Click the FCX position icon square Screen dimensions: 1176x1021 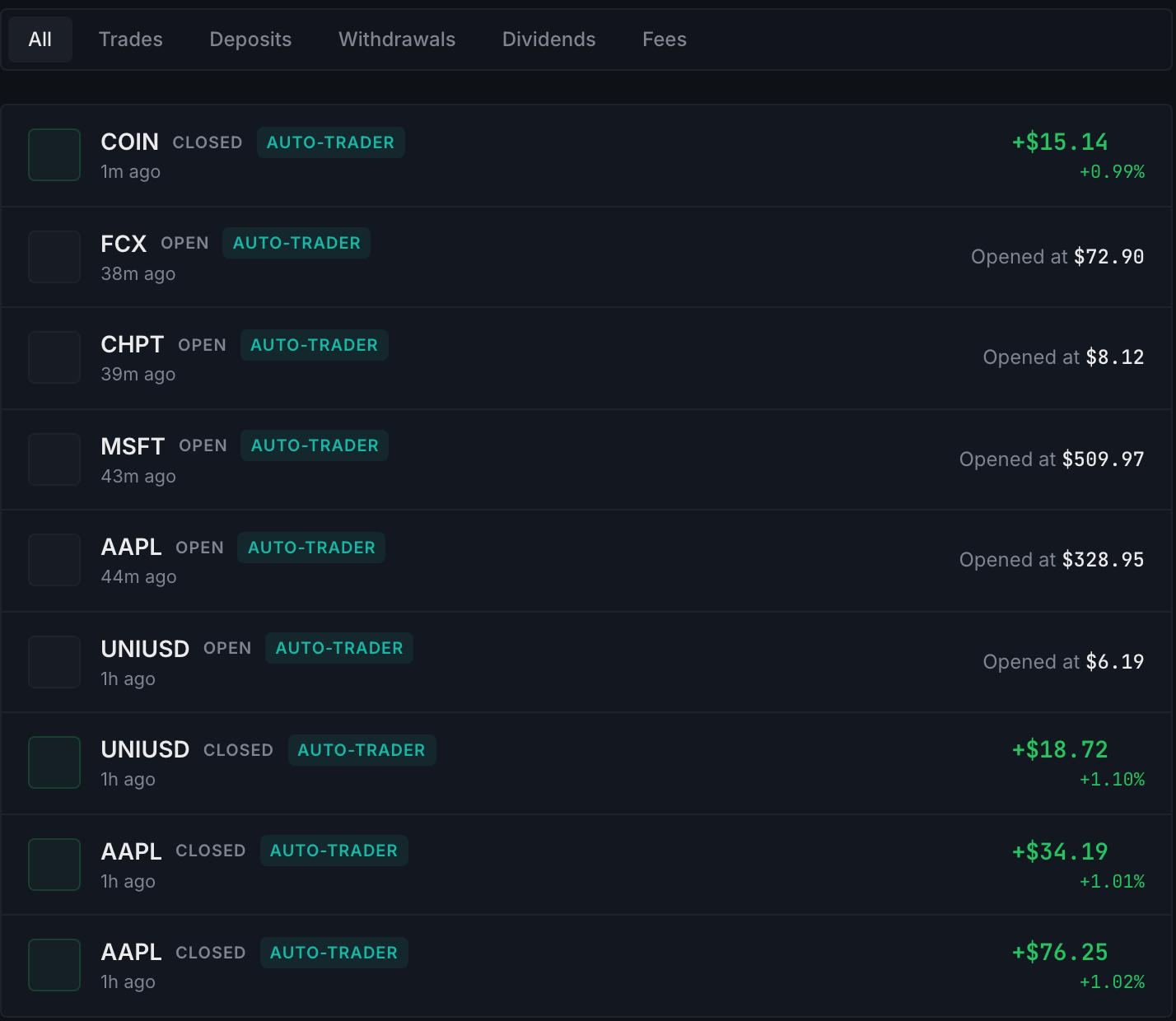[x=54, y=257]
